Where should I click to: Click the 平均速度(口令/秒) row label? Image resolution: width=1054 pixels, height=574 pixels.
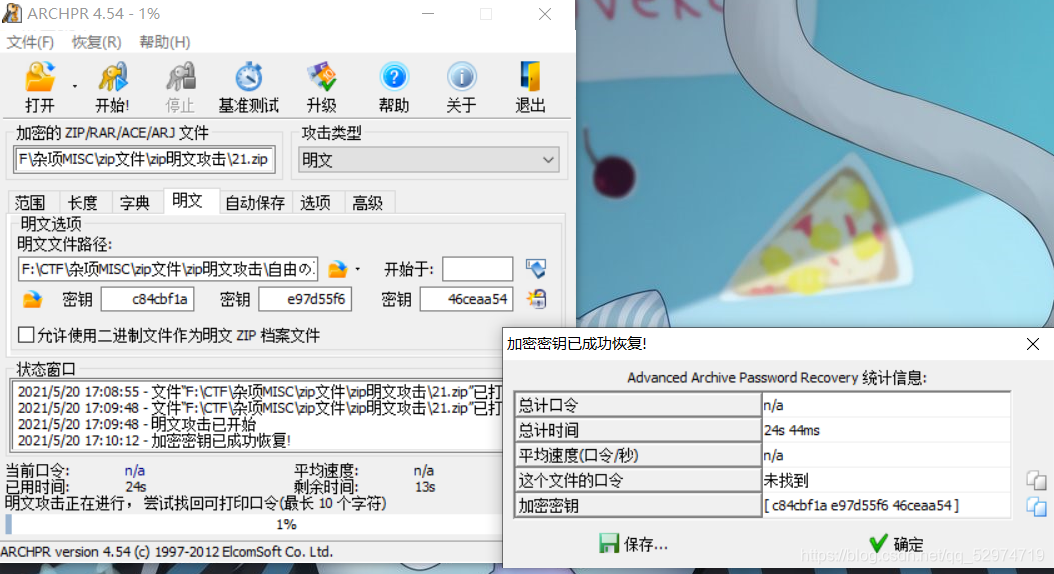tap(637, 456)
